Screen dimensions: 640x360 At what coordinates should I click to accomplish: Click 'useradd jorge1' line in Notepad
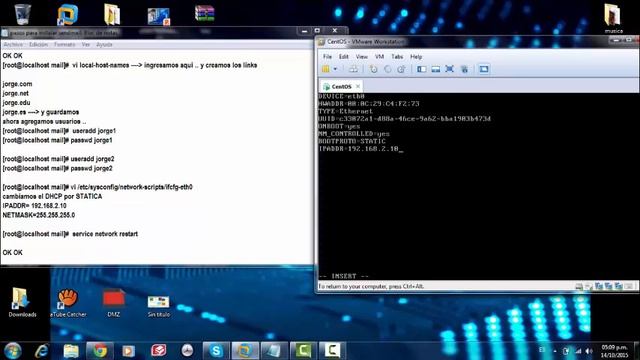(x=59, y=131)
